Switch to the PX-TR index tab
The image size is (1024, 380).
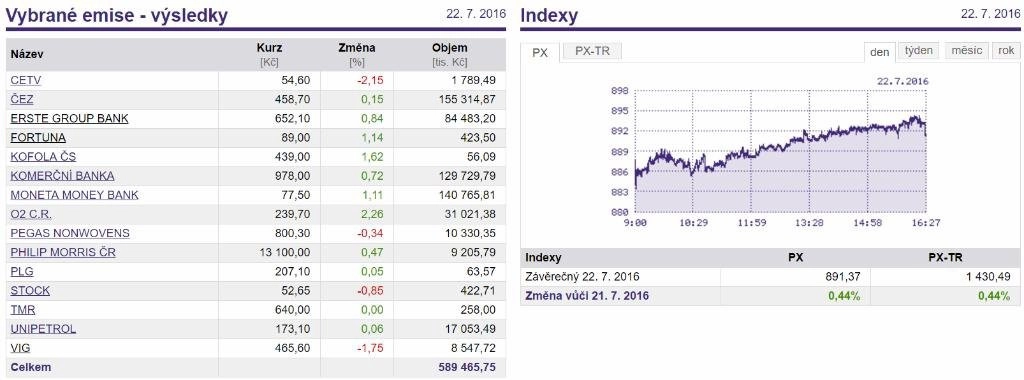coord(592,51)
